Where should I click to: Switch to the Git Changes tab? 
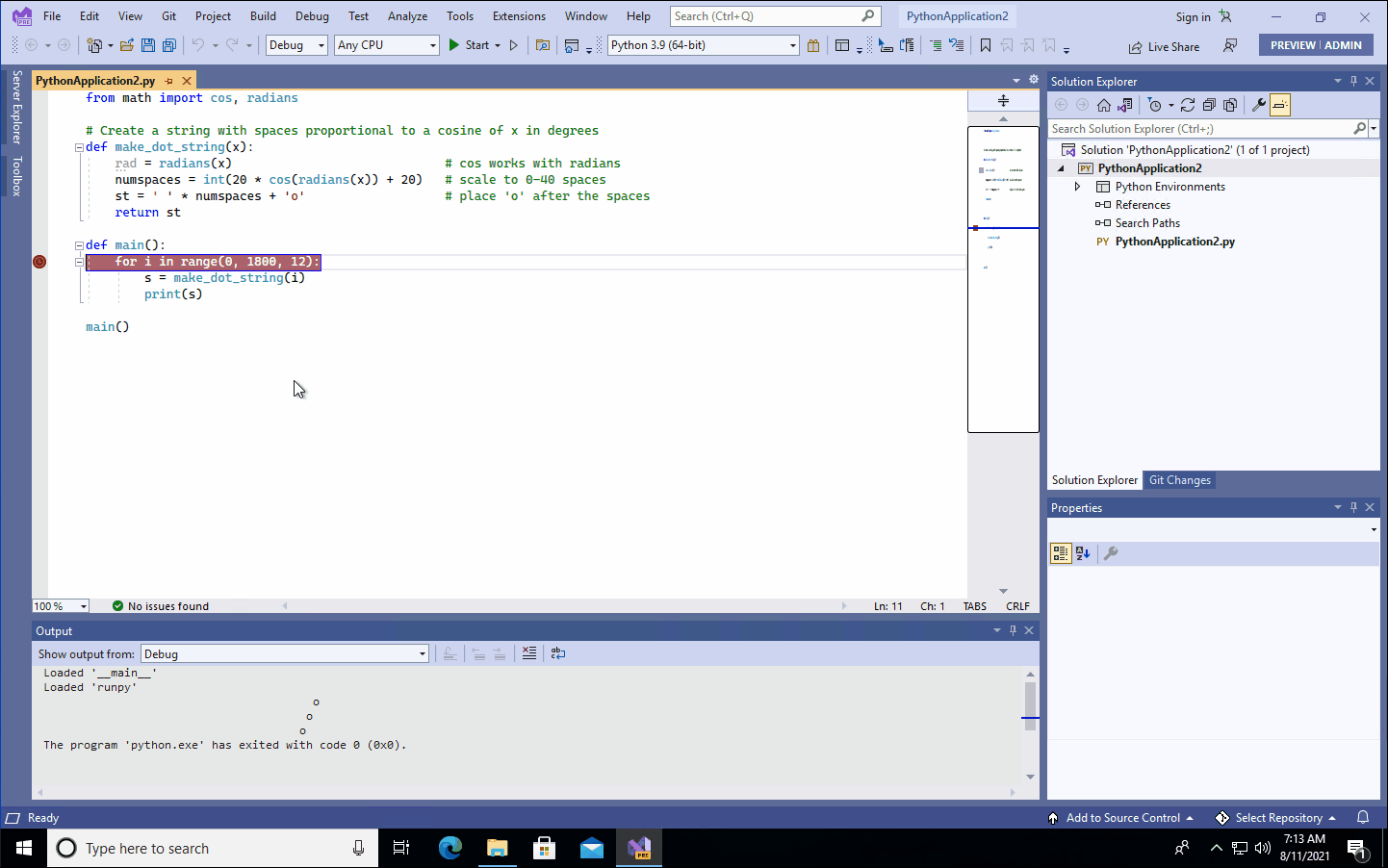1180,480
